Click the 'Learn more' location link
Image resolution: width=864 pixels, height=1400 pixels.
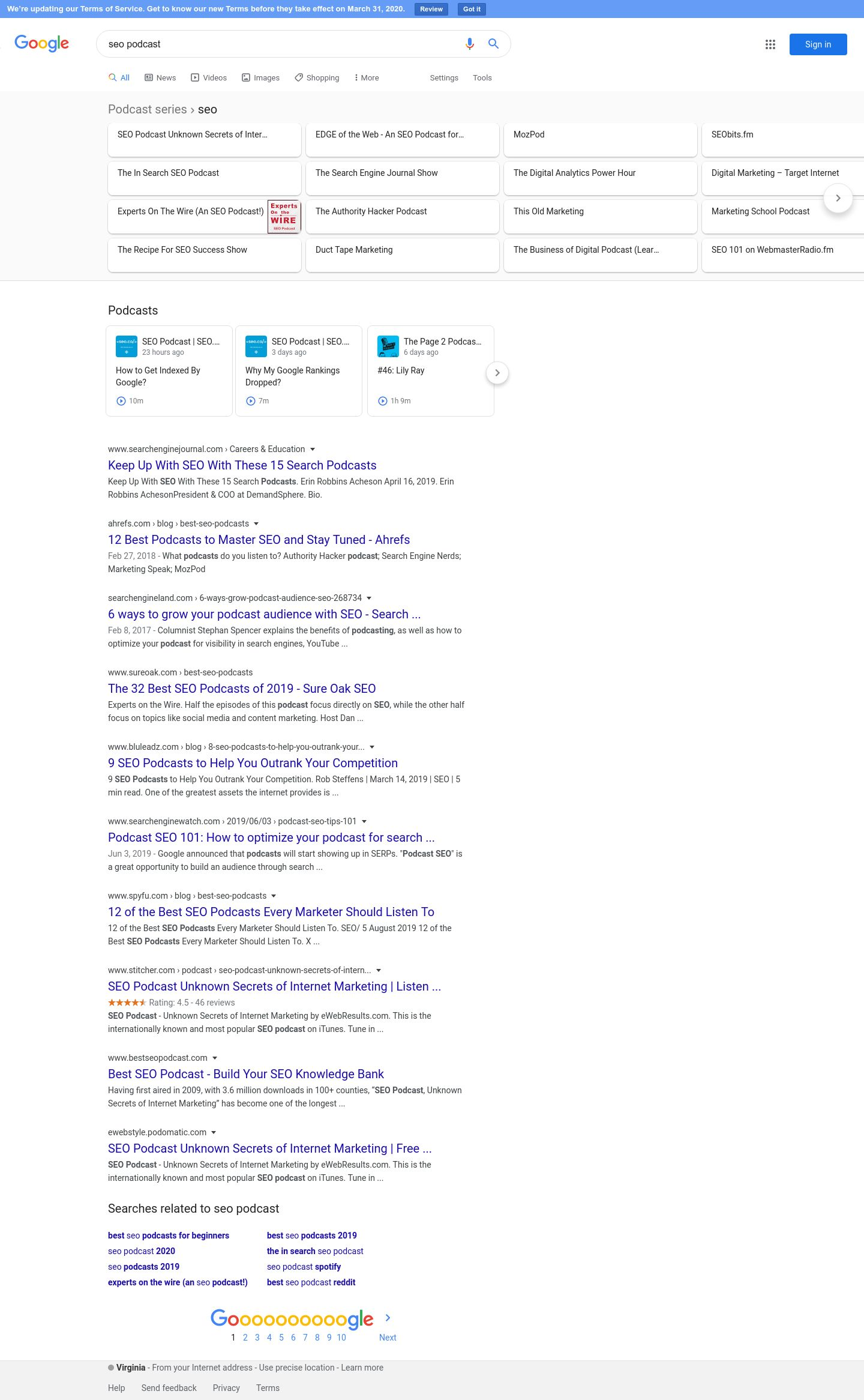click(x=362, y=1367)
